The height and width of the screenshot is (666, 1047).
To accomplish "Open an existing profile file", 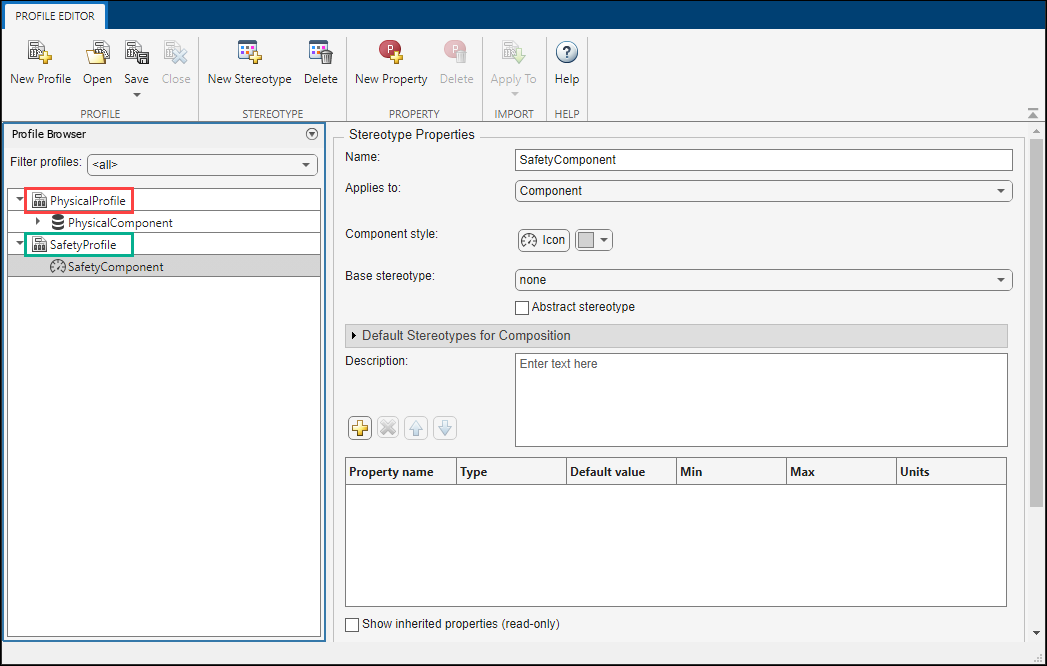I will pyautogui.click(x=97, y=60).
